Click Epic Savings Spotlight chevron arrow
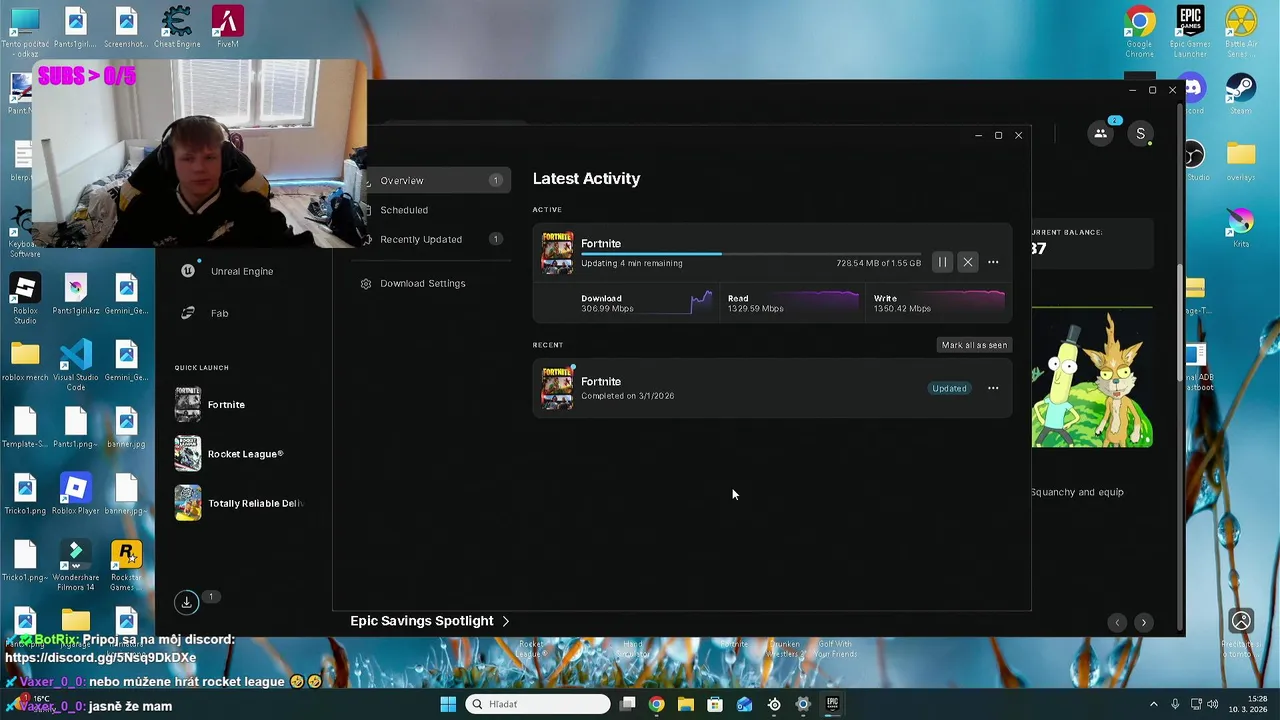Screen dimensions: 1280x720 tap(505, 621)
